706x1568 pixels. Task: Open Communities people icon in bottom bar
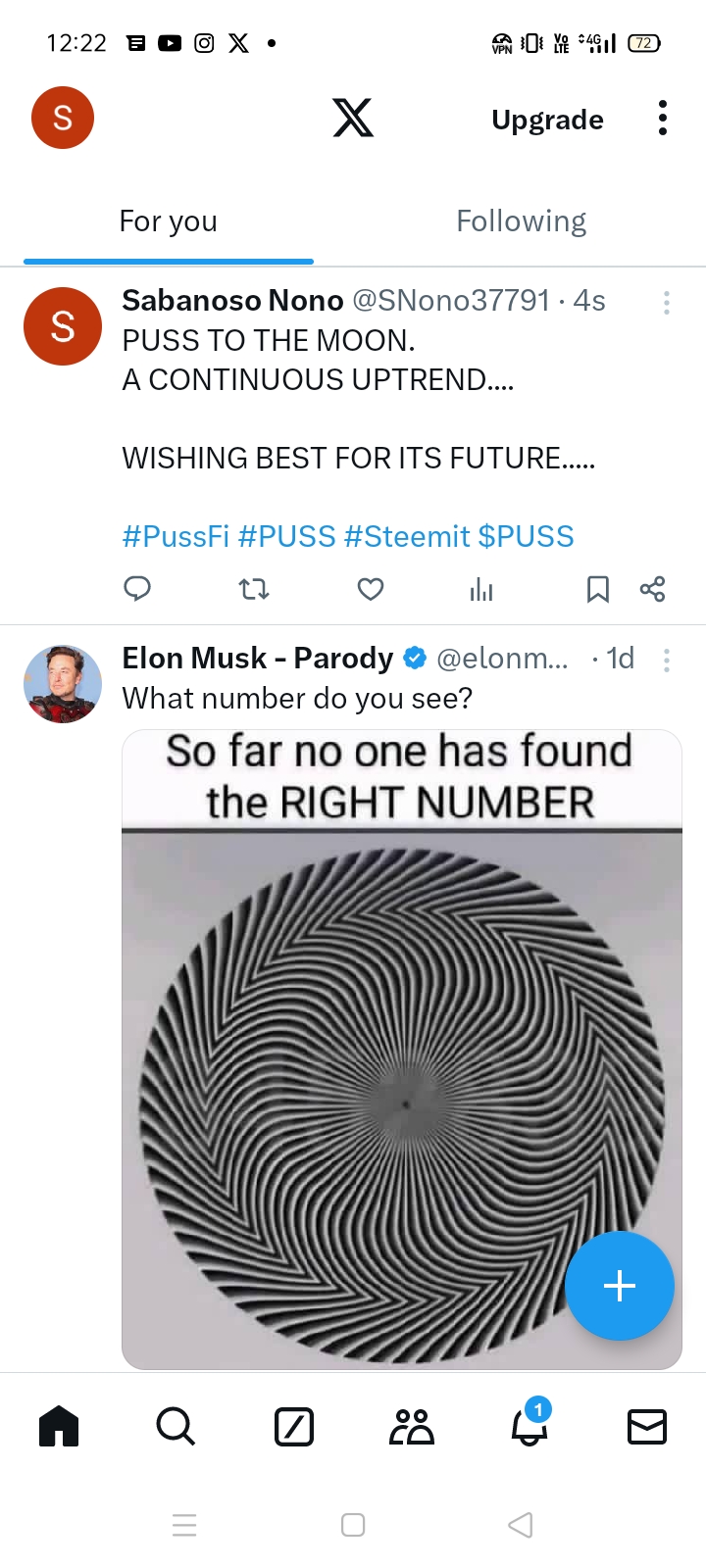pos(412,1426)
